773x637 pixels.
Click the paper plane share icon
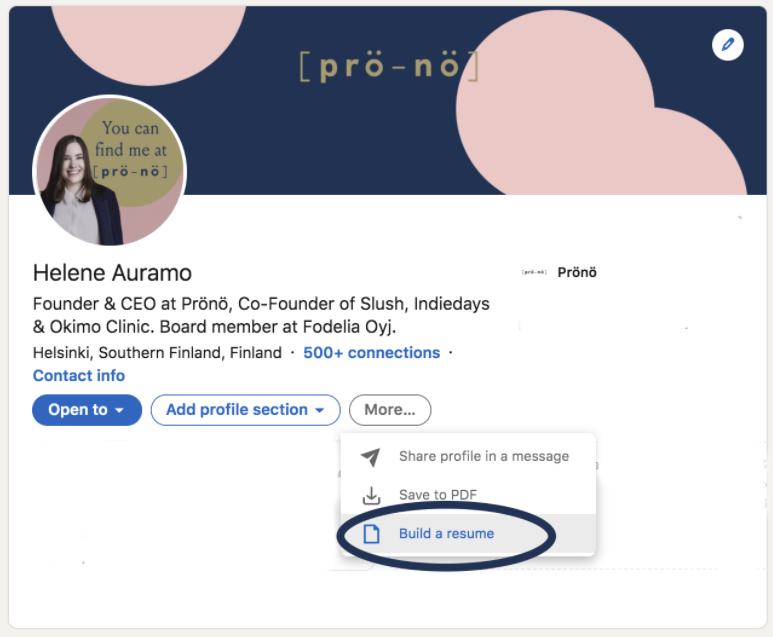point(370,457)
